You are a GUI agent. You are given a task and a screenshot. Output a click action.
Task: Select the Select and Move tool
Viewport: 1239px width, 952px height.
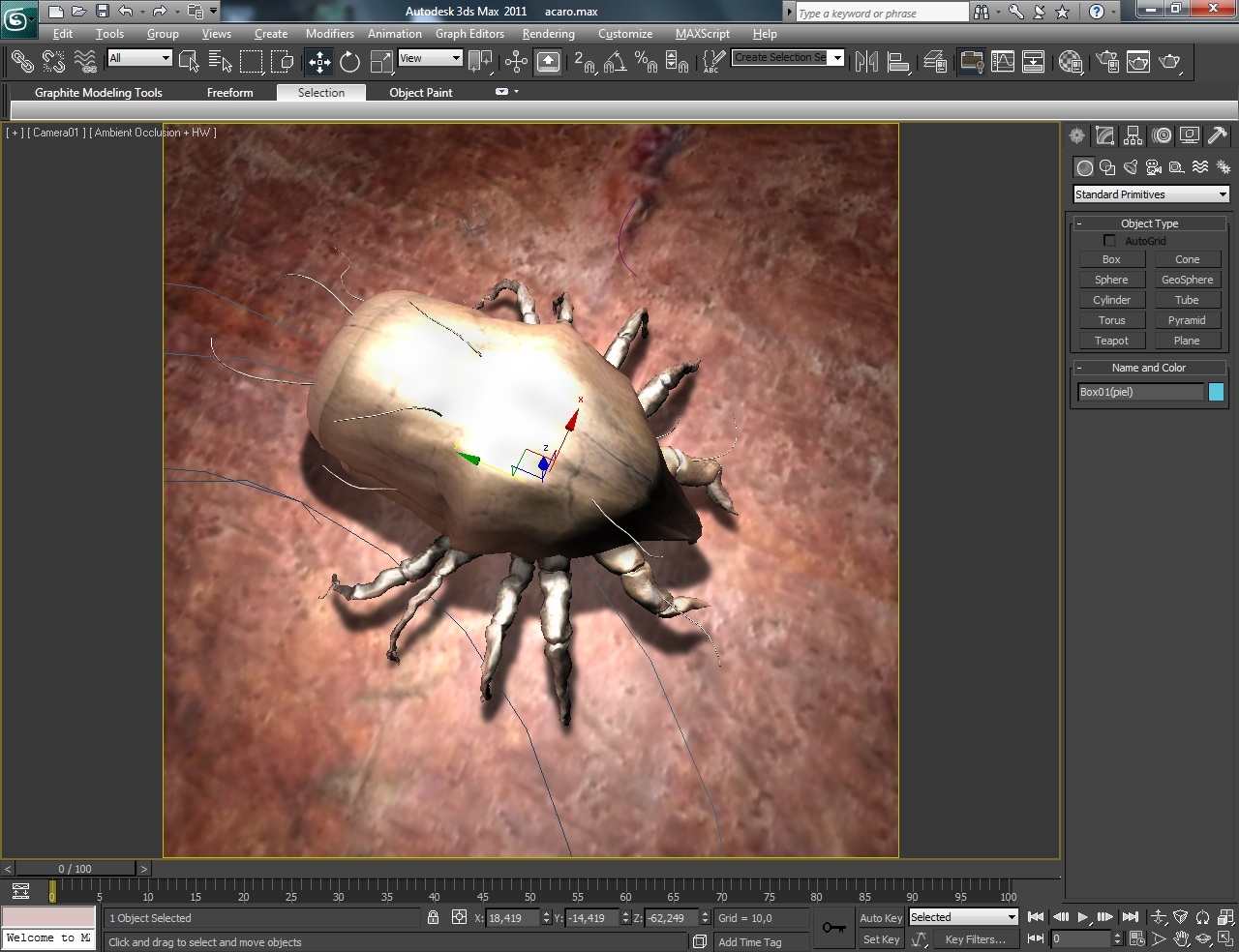click(318, 62)
